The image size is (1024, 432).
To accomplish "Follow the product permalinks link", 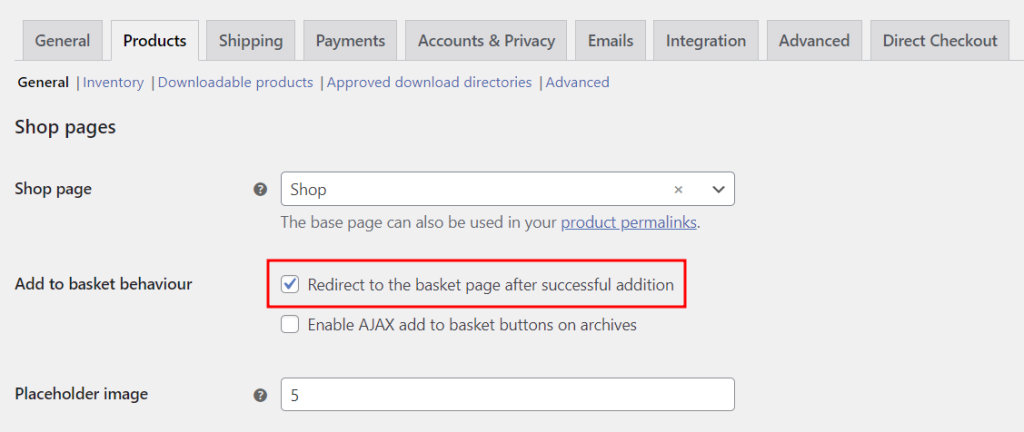I will (x=628, y=222).
